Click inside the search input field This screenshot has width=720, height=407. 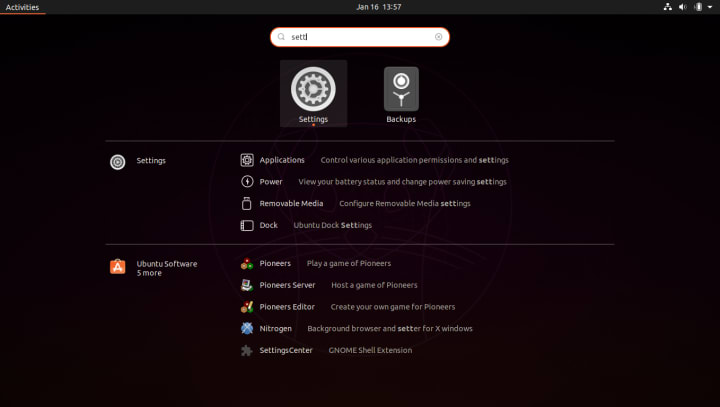point(360,37)
